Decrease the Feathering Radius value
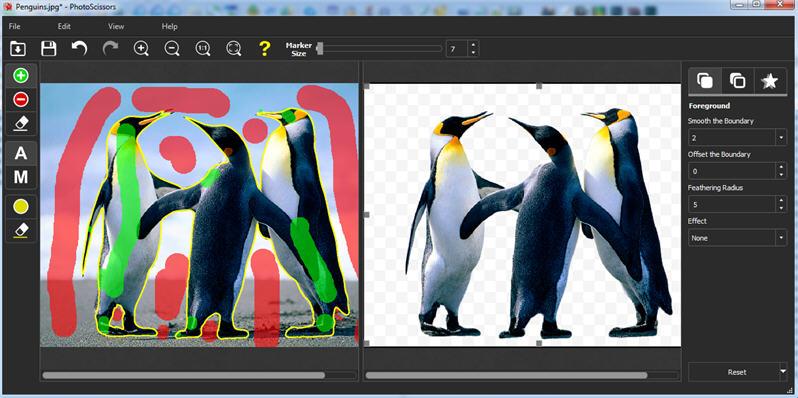Screen dimensions: 798x398 781,208
